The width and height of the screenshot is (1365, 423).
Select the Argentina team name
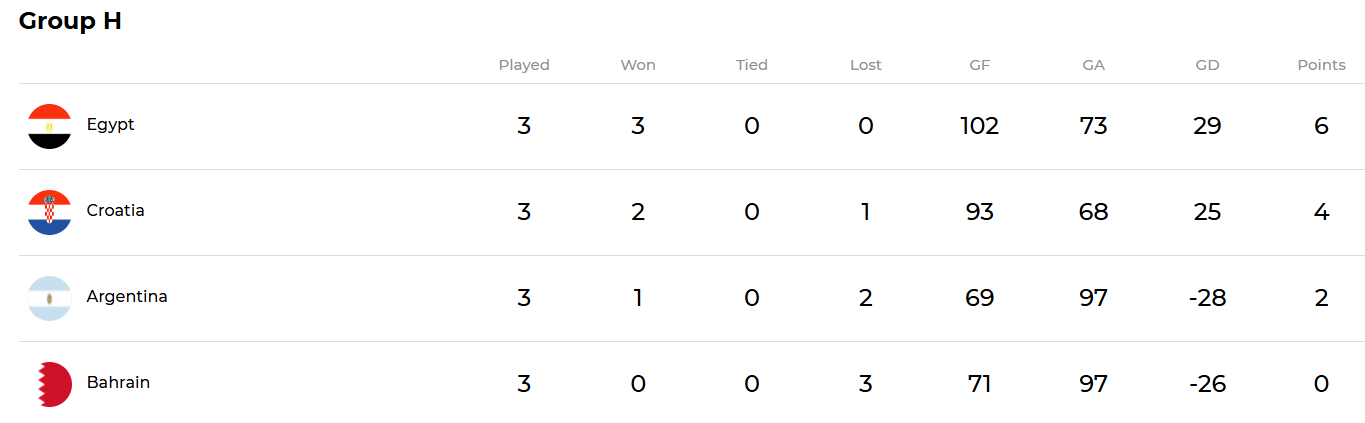click(127, 297)
